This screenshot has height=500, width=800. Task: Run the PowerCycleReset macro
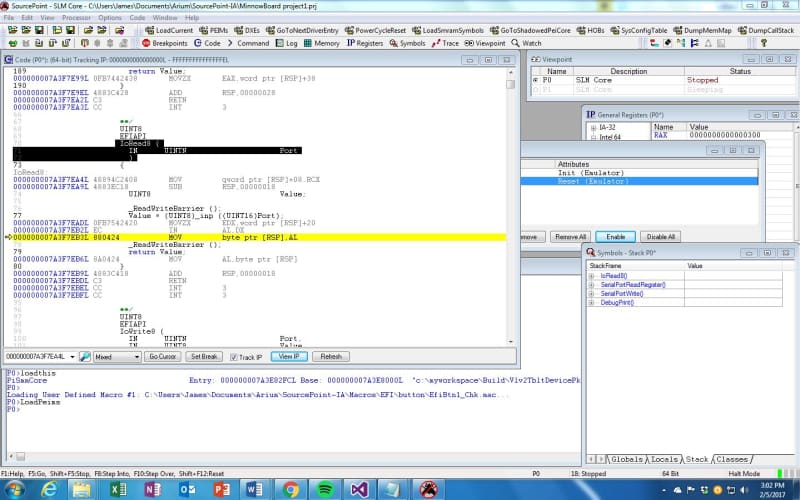tap(375, 30)
